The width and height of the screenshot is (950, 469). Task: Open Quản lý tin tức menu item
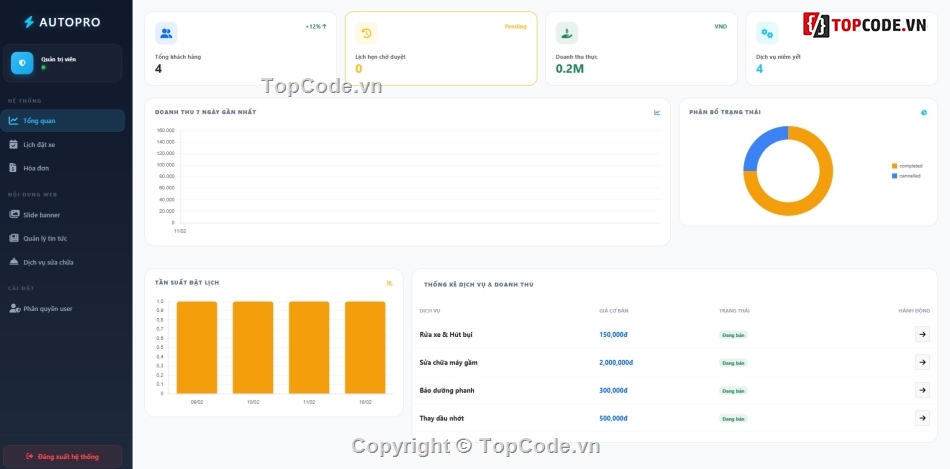(x=62, y=238)
